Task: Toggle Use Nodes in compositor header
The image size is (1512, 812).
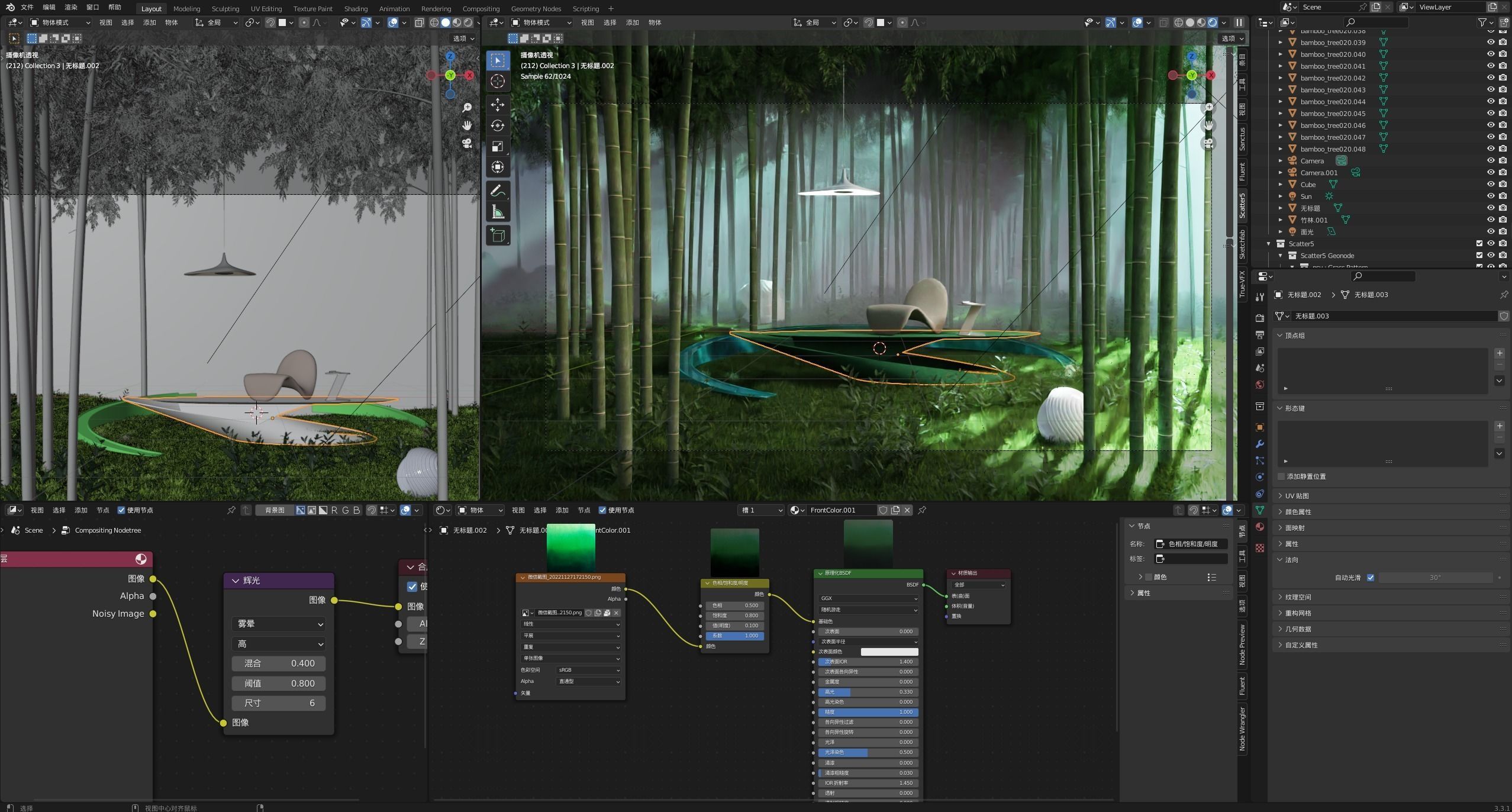Action: point(121,510)
